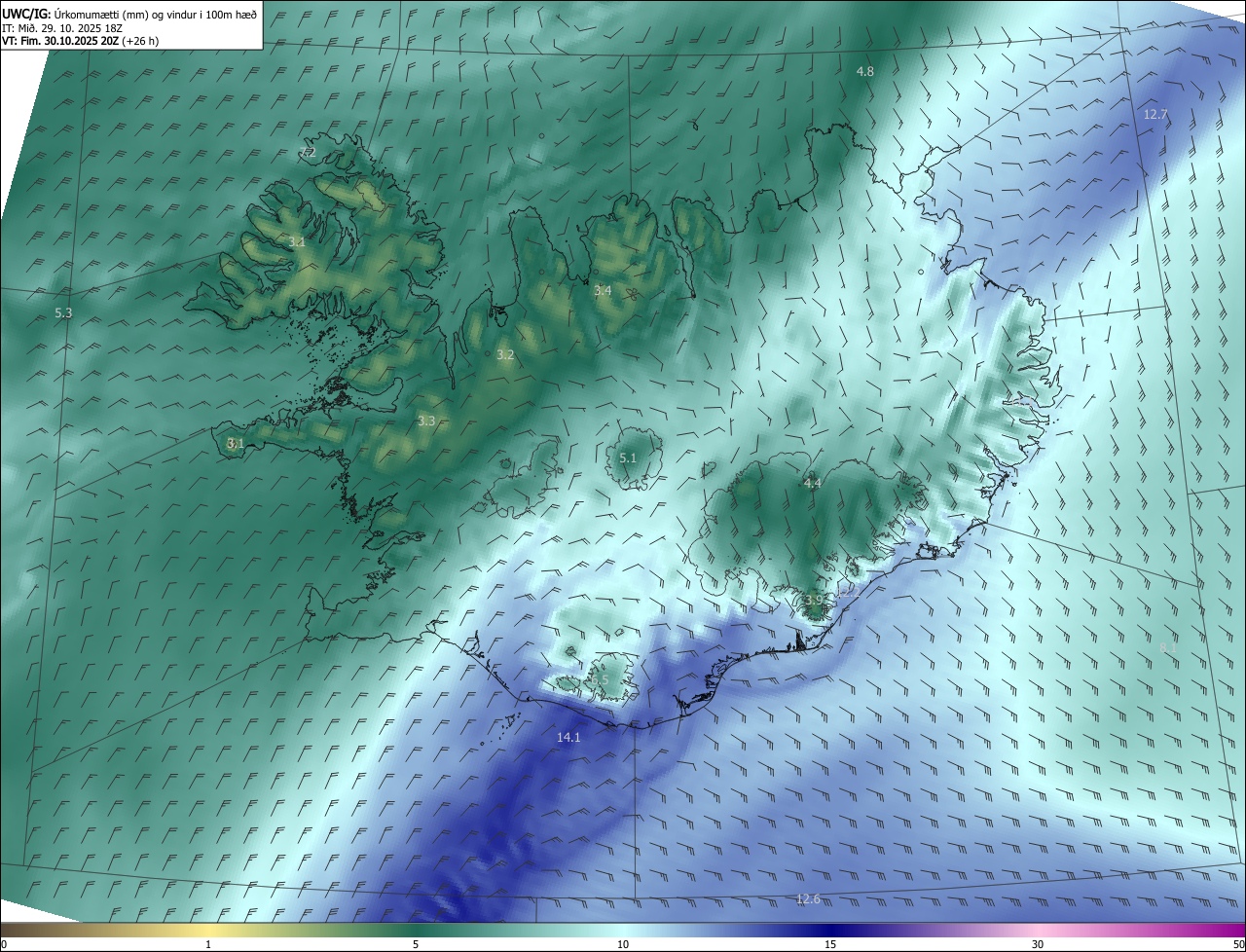Click the 3.4 value label
The height and width of the screenshot is (952, 1246).
coord(603,290)
